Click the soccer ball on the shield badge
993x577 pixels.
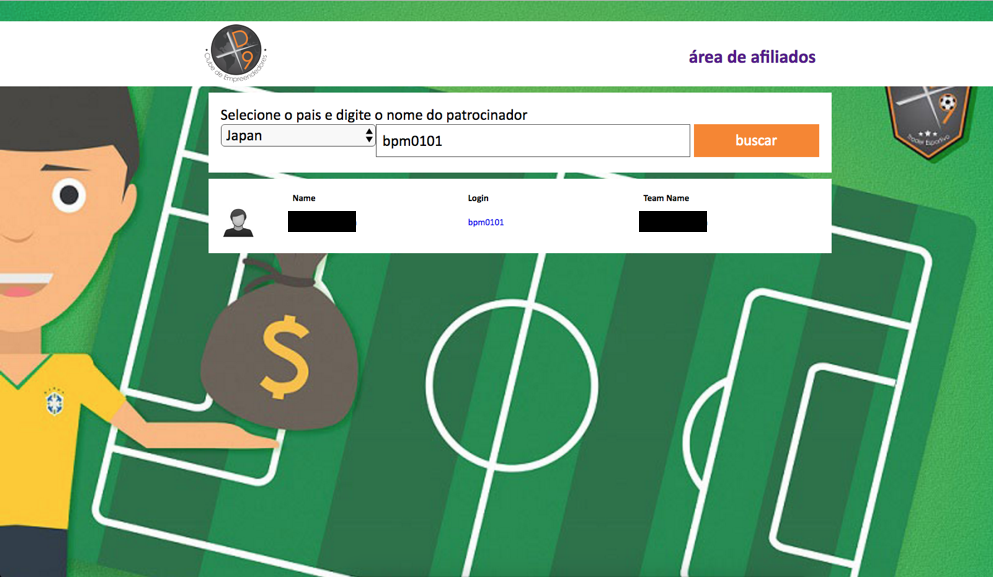pos(947,103)
